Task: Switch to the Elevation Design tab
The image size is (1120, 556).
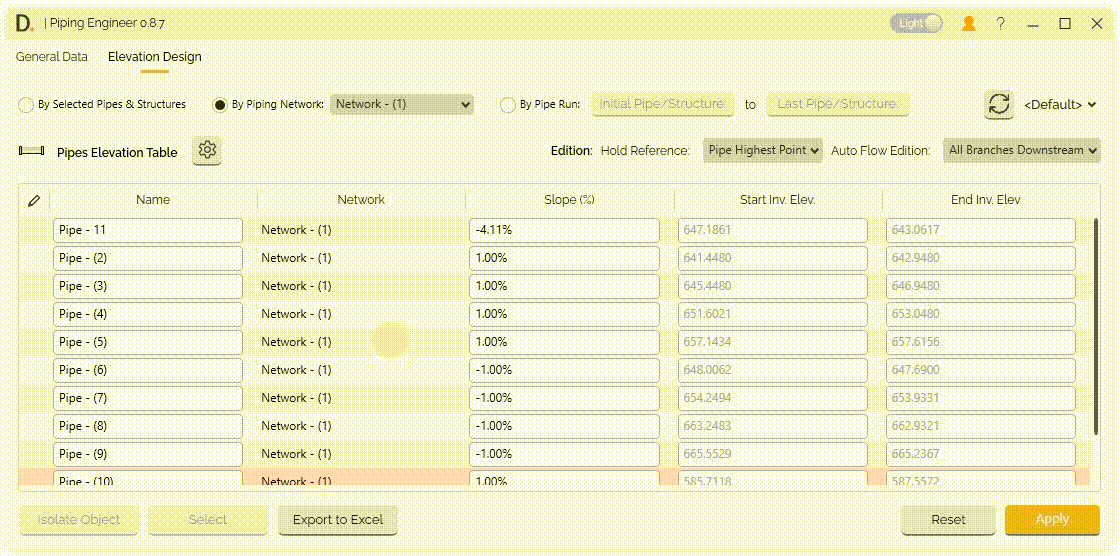Action: tap(154, 57)
